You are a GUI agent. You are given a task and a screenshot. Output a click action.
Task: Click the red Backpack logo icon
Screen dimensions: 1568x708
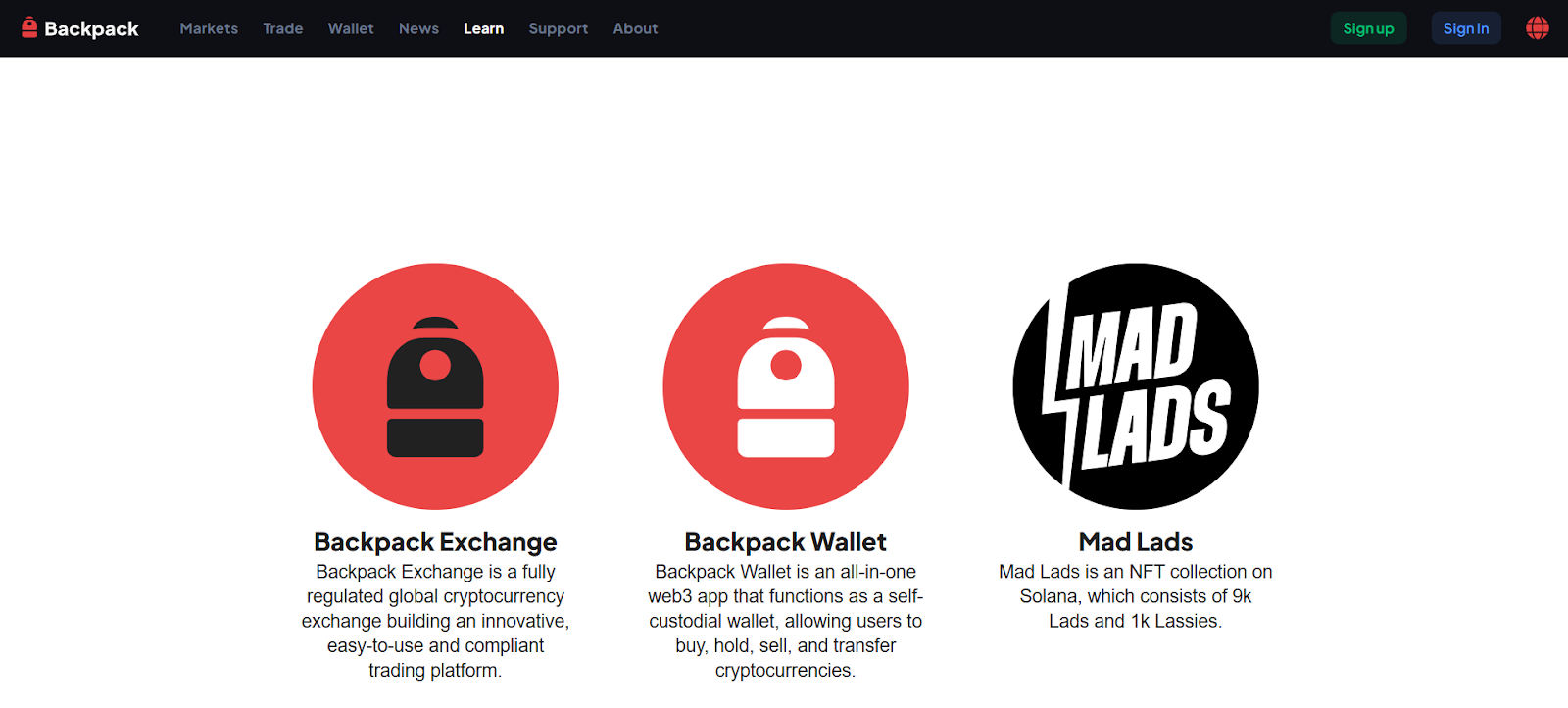pyautogui.click(x=30, y=27)
